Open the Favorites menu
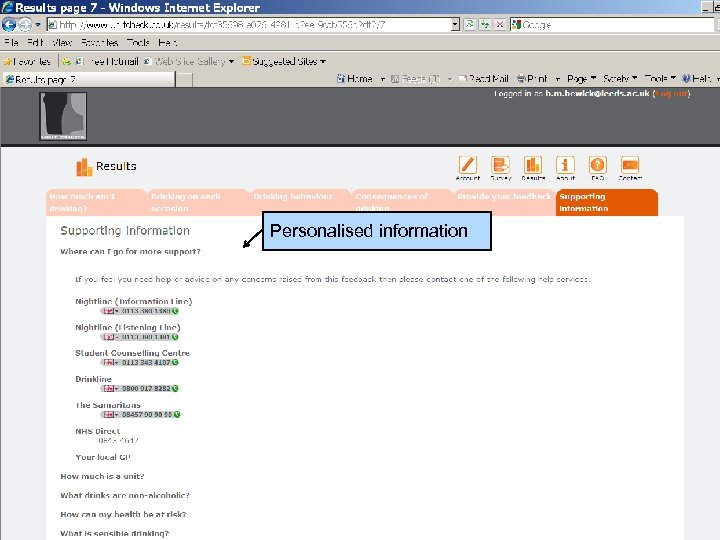This screenshot has height=540, width=720. (100, 43)
